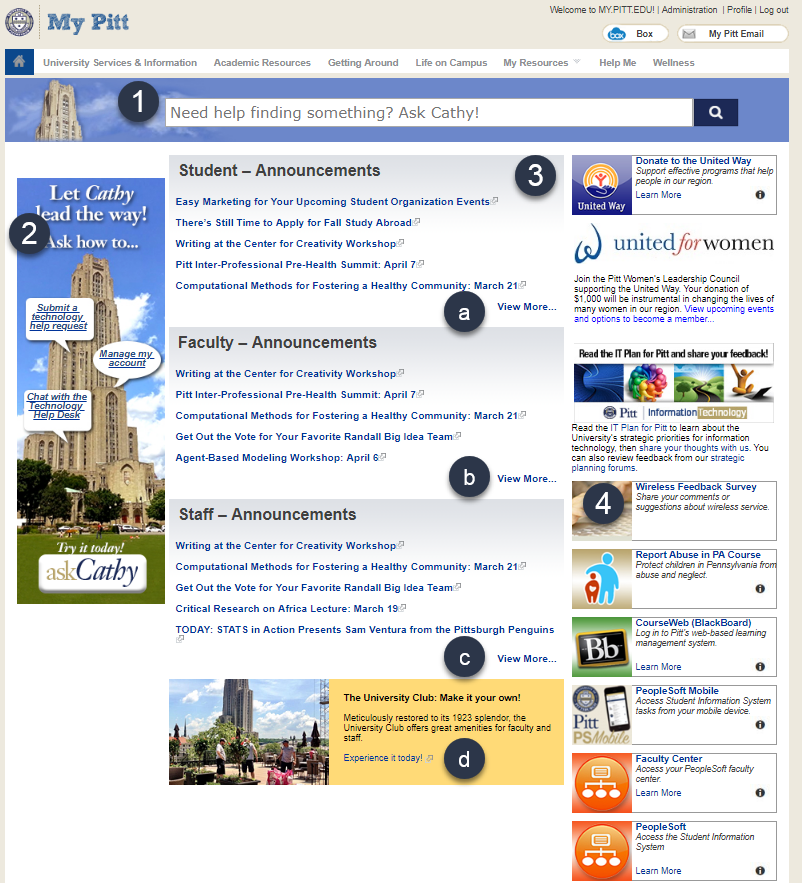Open external link icon beside Easy Marketing announcement
802x883 pixels.
pyautogui.click(x=494, y=200)
